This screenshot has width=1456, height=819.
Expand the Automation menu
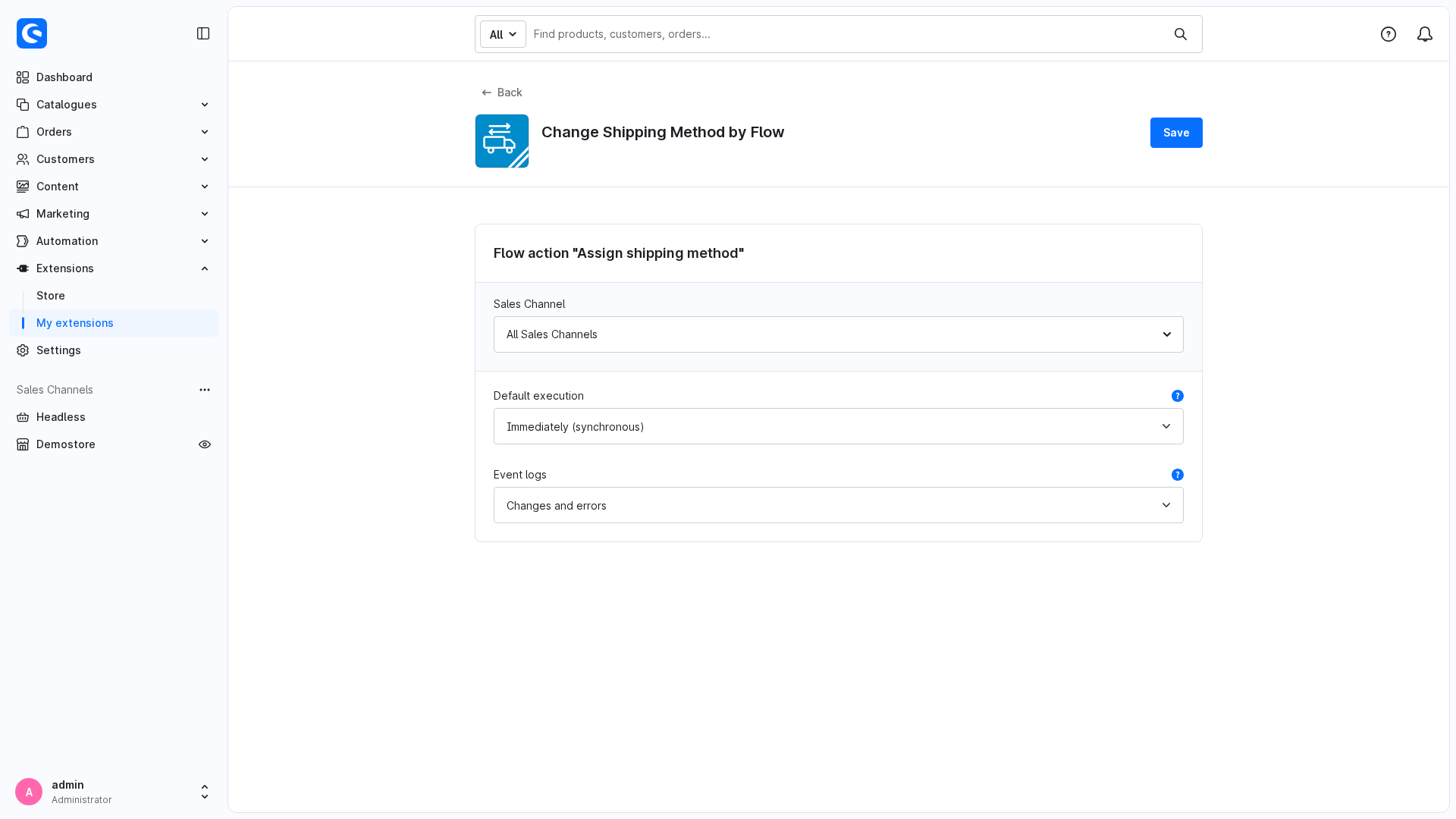tap(114, 241)
